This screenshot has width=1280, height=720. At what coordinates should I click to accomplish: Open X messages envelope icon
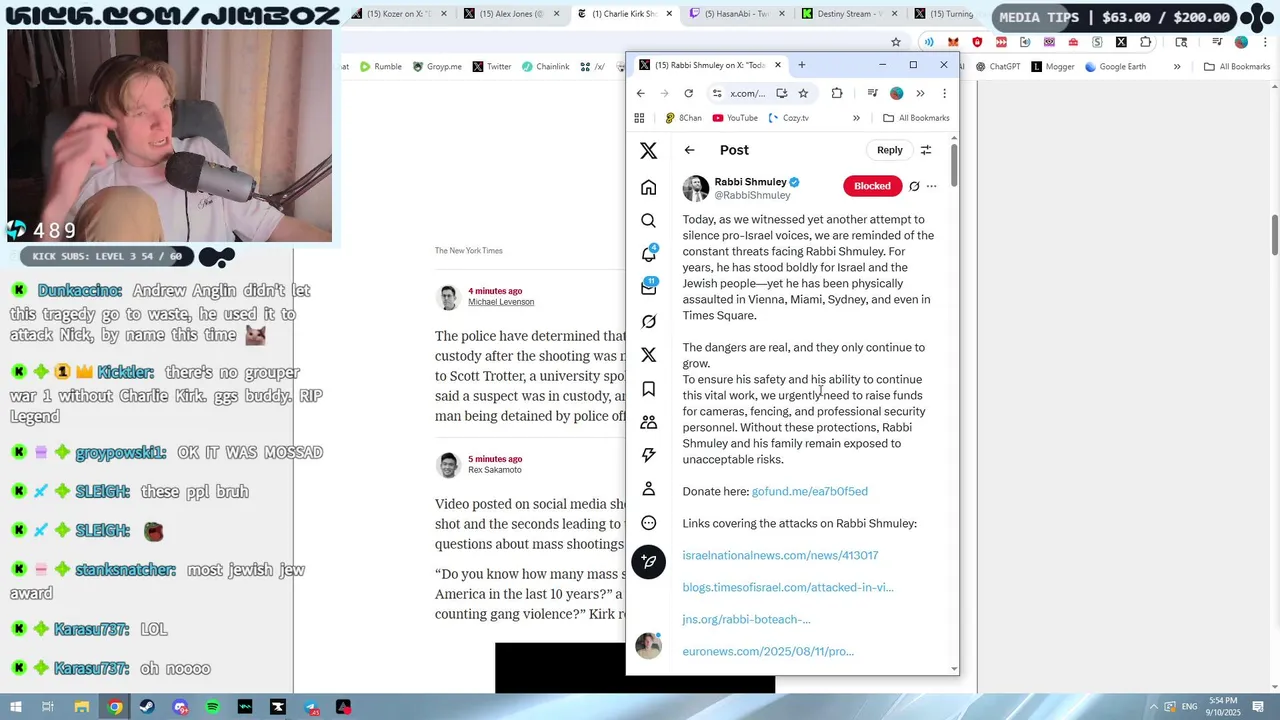[x=648, y=288]
